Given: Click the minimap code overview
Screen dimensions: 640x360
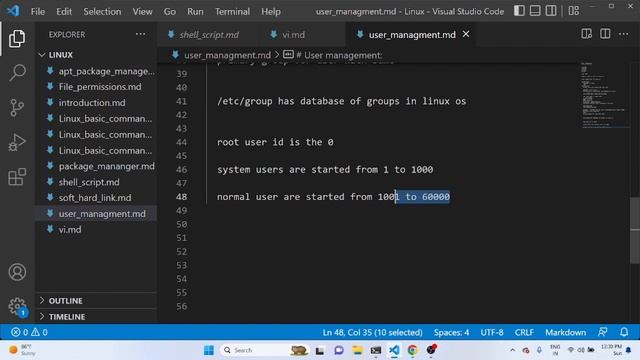Looking at the screenshot, I should click(x=604, y=96).
